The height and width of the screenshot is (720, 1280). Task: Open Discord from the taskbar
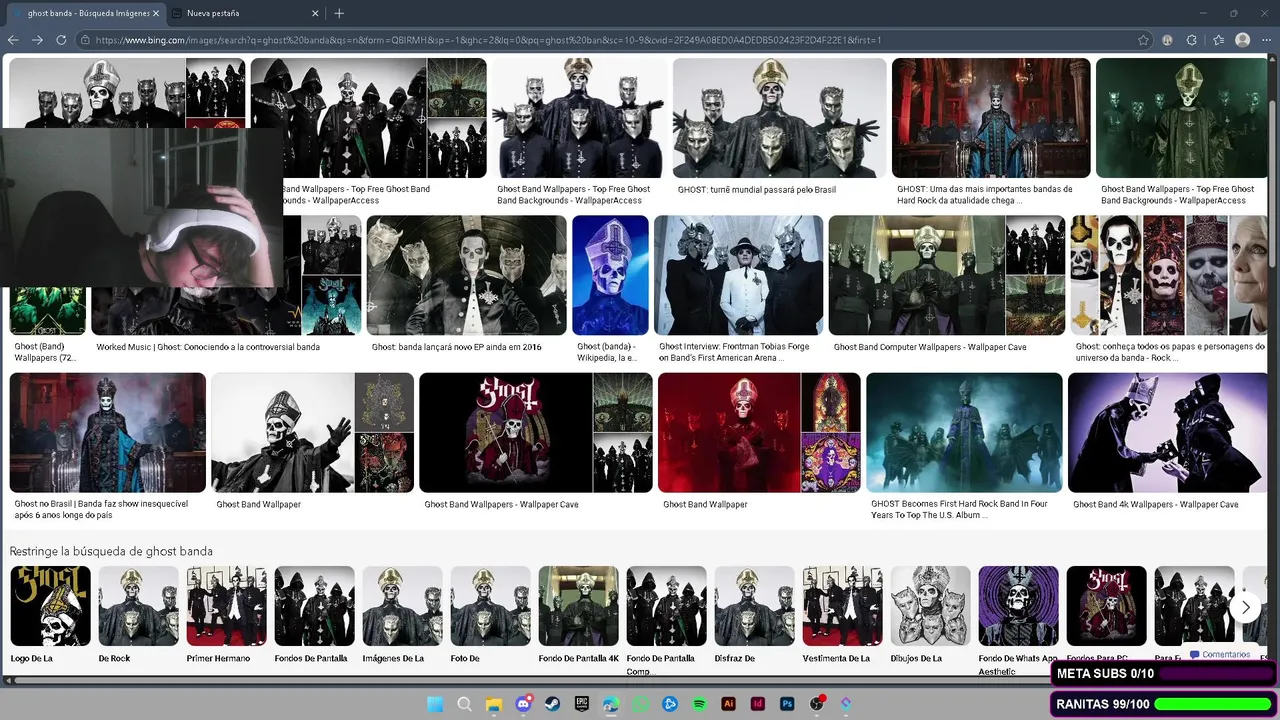523,704
